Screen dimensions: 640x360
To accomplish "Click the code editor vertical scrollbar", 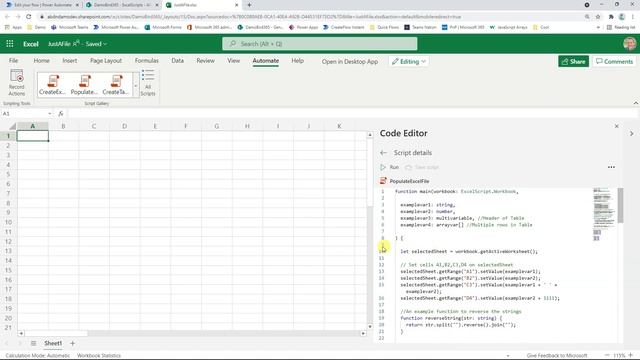I will click(620, 205).
